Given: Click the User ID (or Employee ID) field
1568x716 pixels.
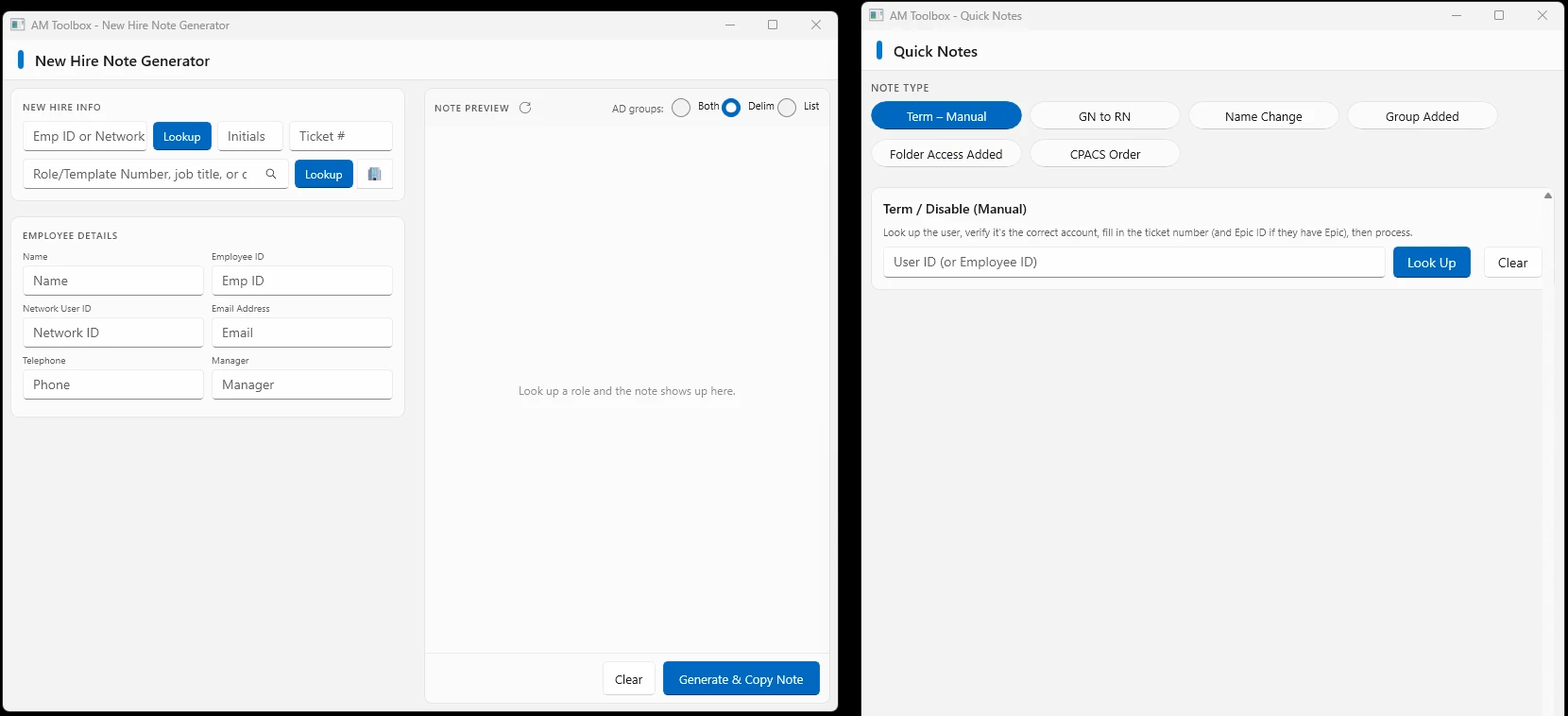Looking at the screenshot, I should 1134,263.
